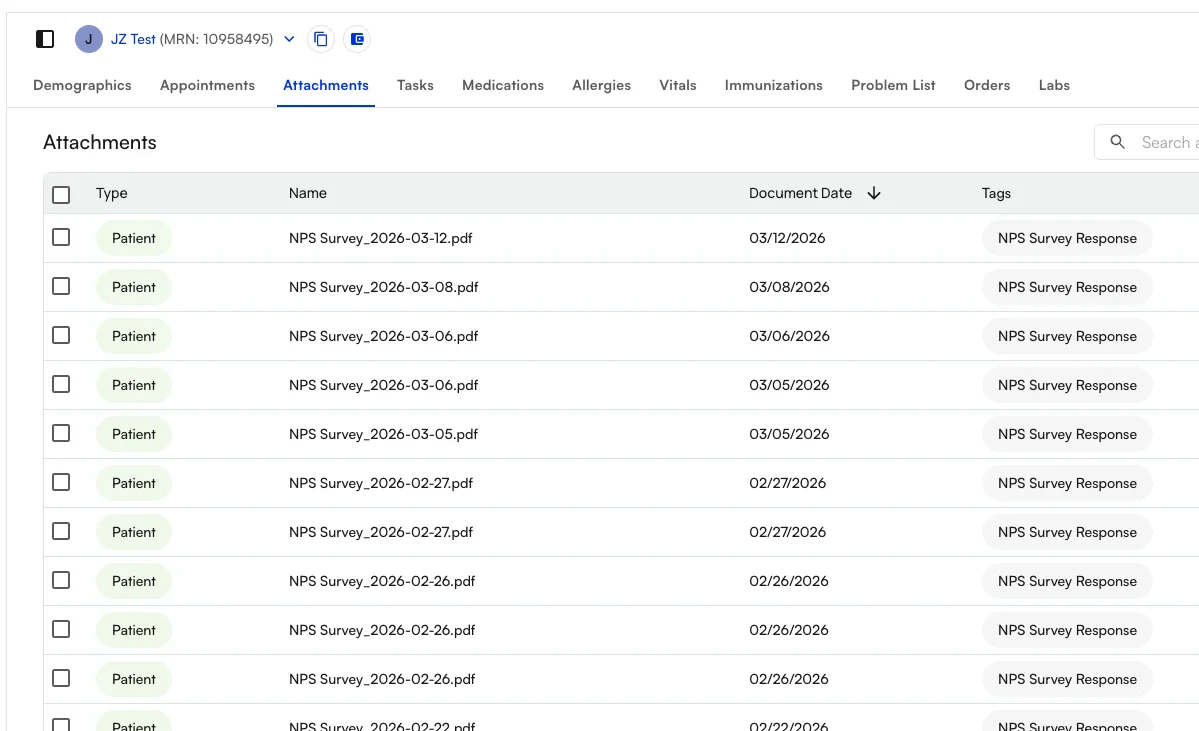Select the Attachments tab
Screen dimensions: 1199x731
[x=326, y=85]
